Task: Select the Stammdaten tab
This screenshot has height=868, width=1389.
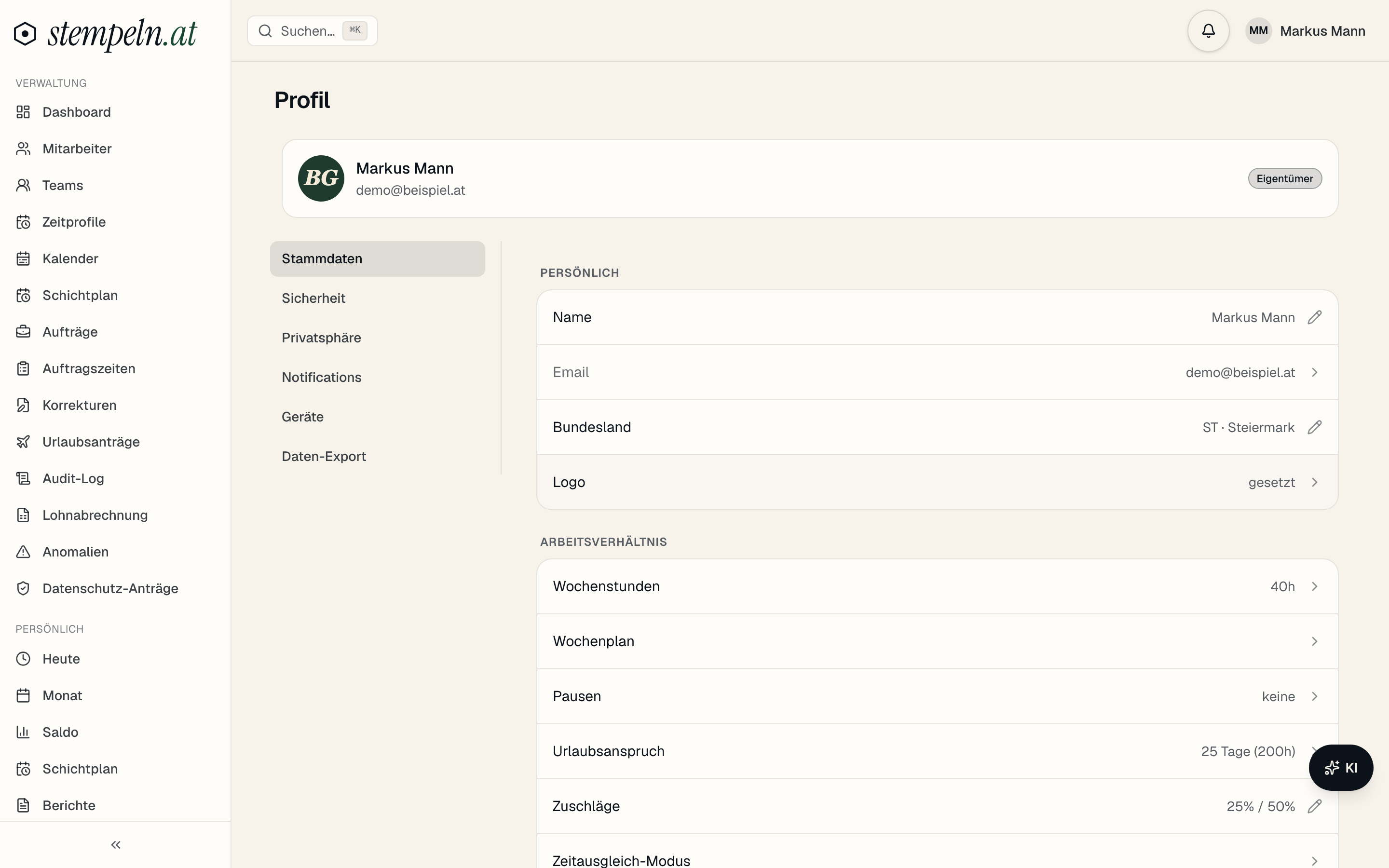Action: click(377, 259)
